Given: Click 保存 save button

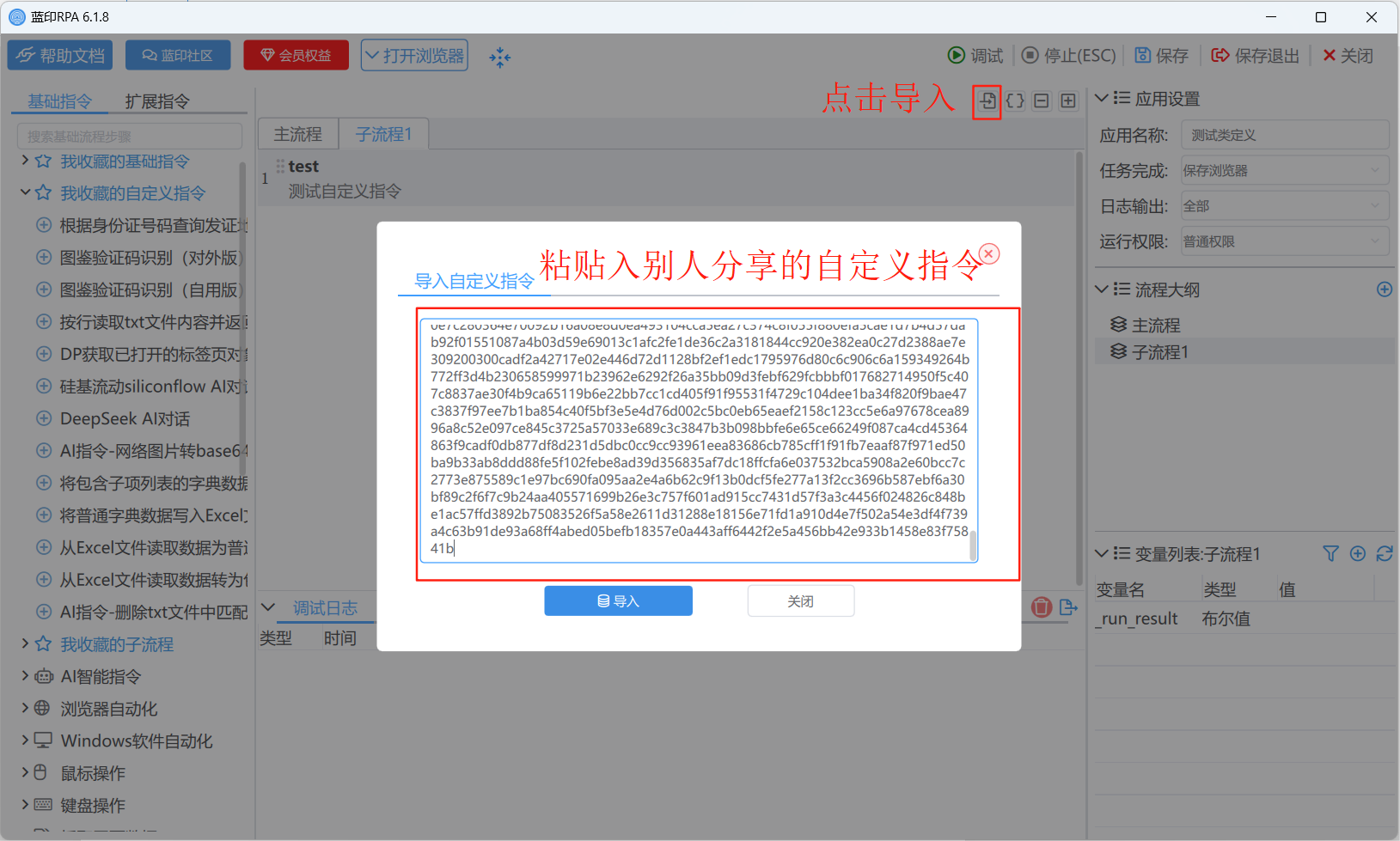Looking at the screenshot, I should pos(1161,56).
